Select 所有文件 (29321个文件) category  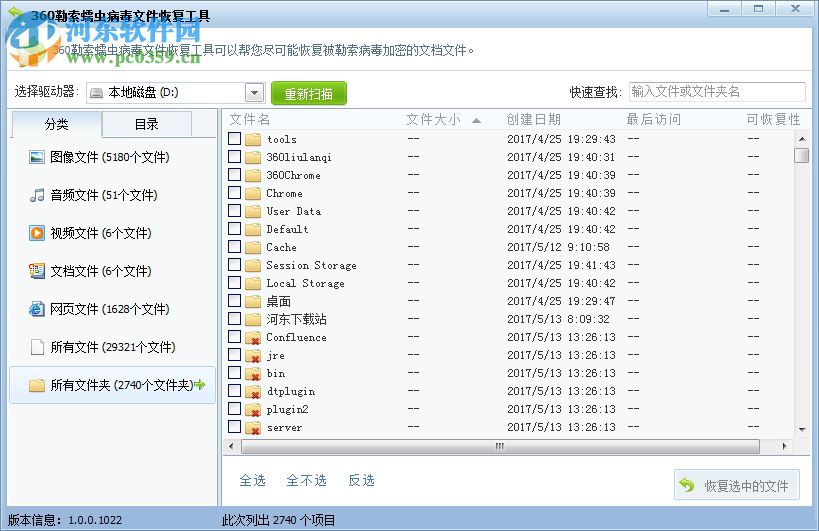(x=113, y=347)
